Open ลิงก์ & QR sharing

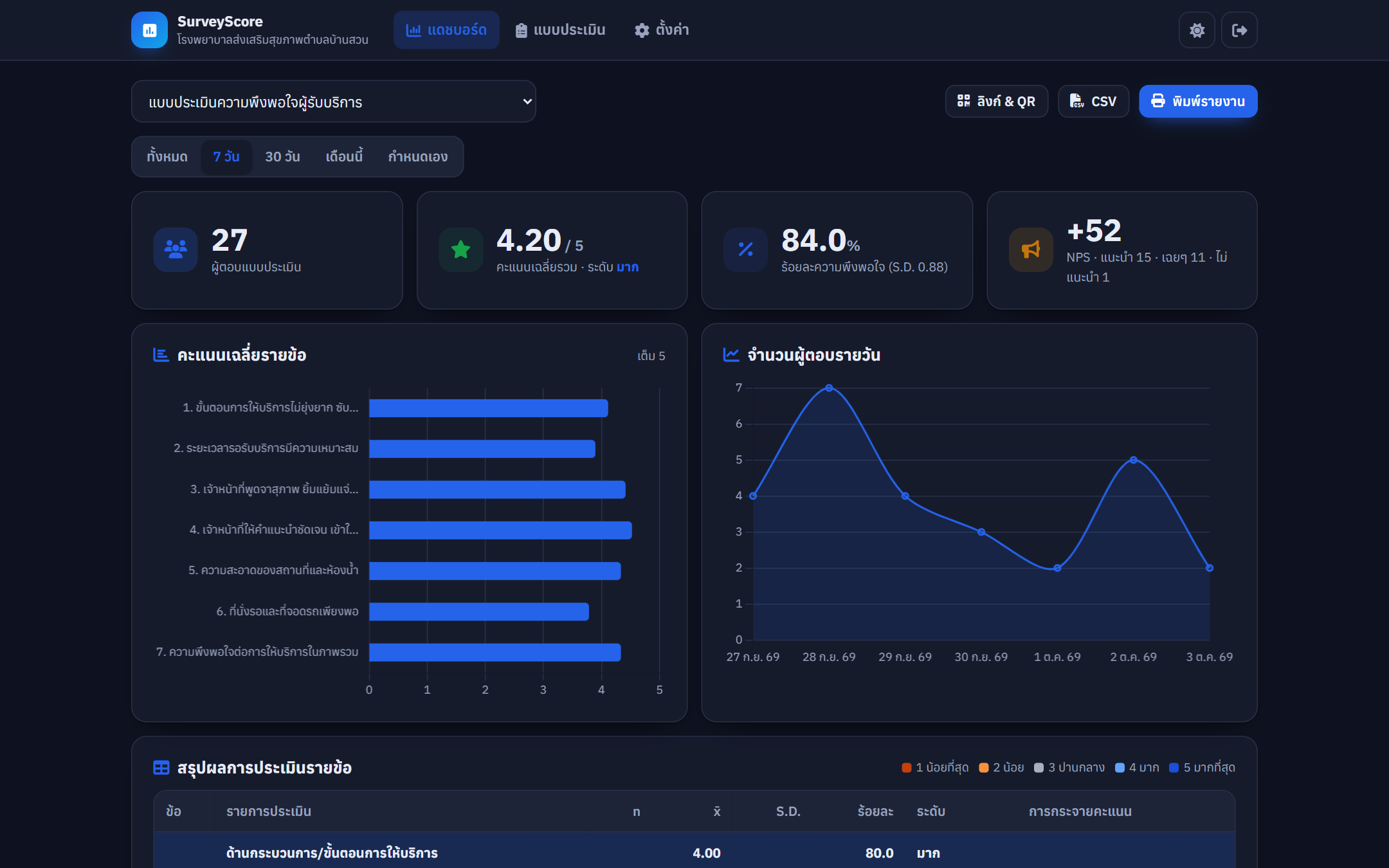coord(997,102)
